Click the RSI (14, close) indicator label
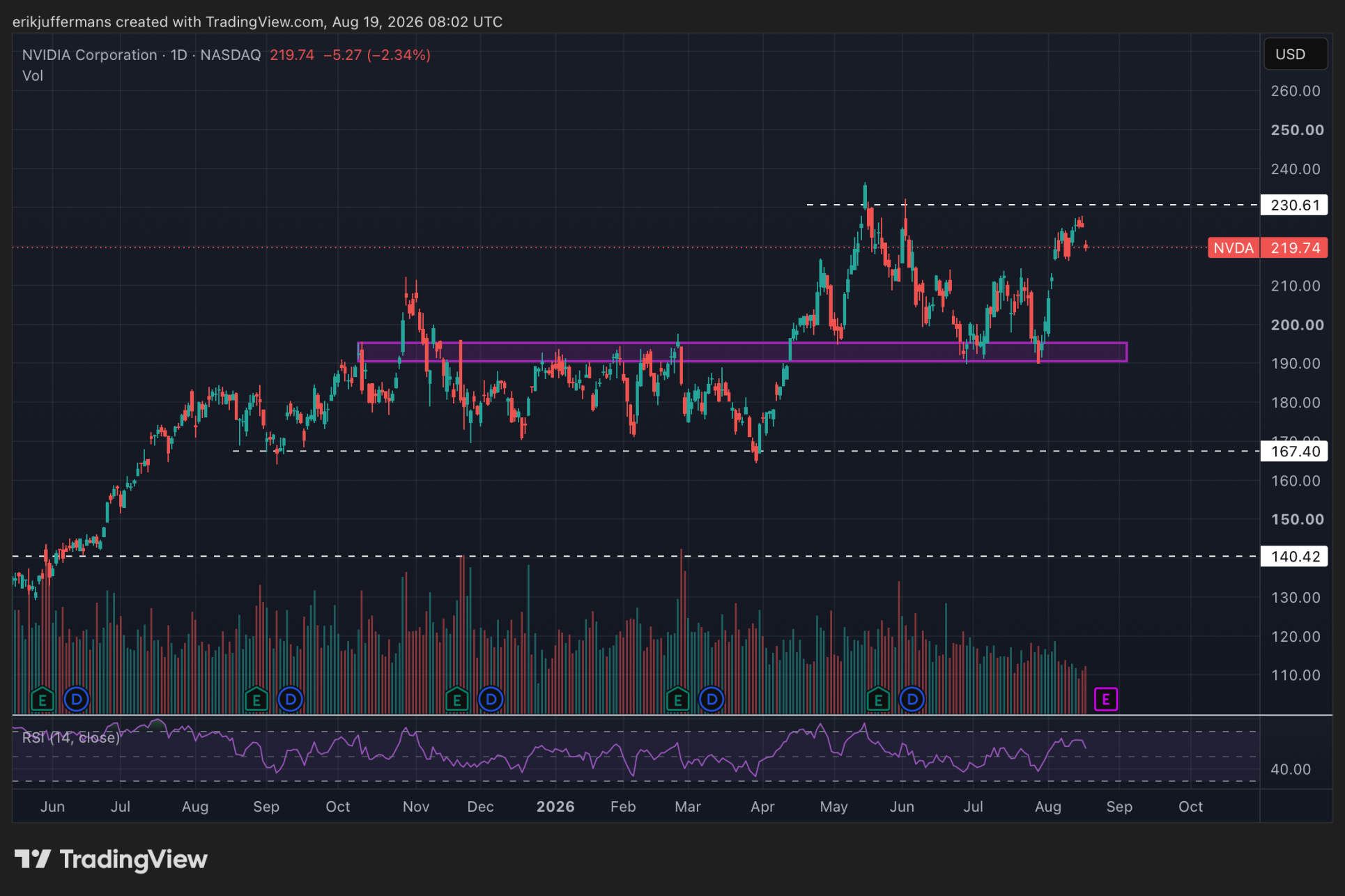The width and height of the screenshot is (1345, 896). click(71, 738)
